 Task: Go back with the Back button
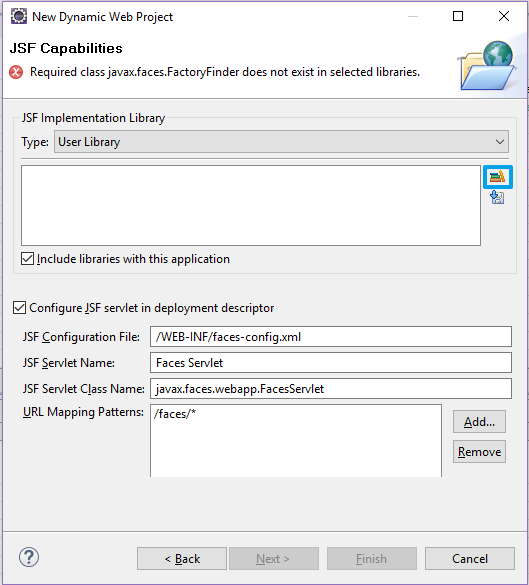182,559
